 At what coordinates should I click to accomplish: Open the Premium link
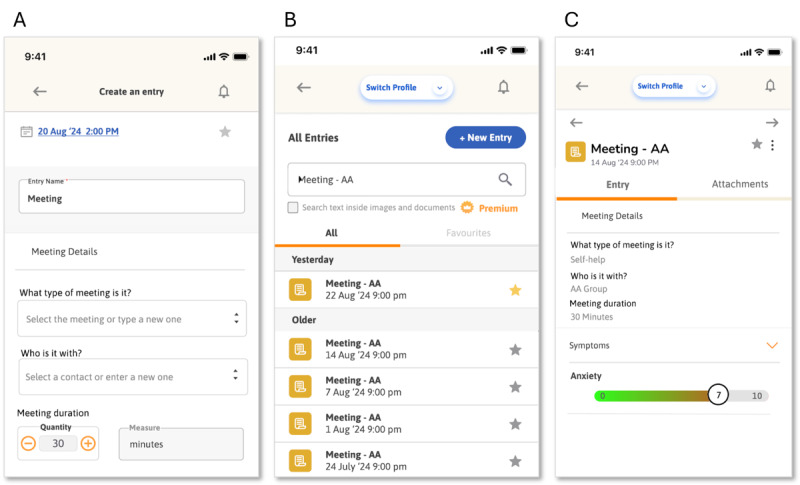tap(498, 208)
